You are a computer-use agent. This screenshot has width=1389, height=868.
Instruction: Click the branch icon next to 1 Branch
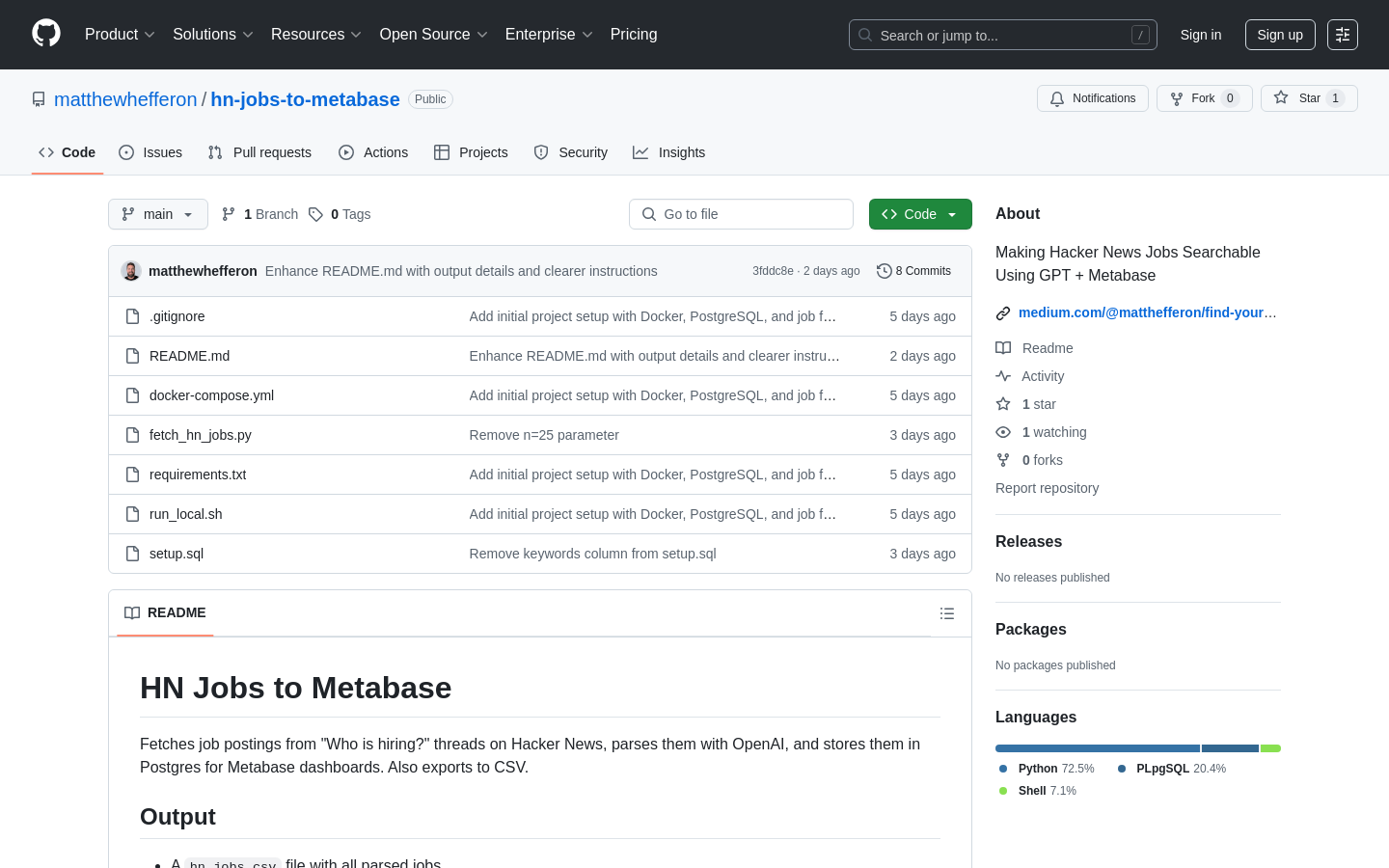pyautogui.click(x=229, y=214)
